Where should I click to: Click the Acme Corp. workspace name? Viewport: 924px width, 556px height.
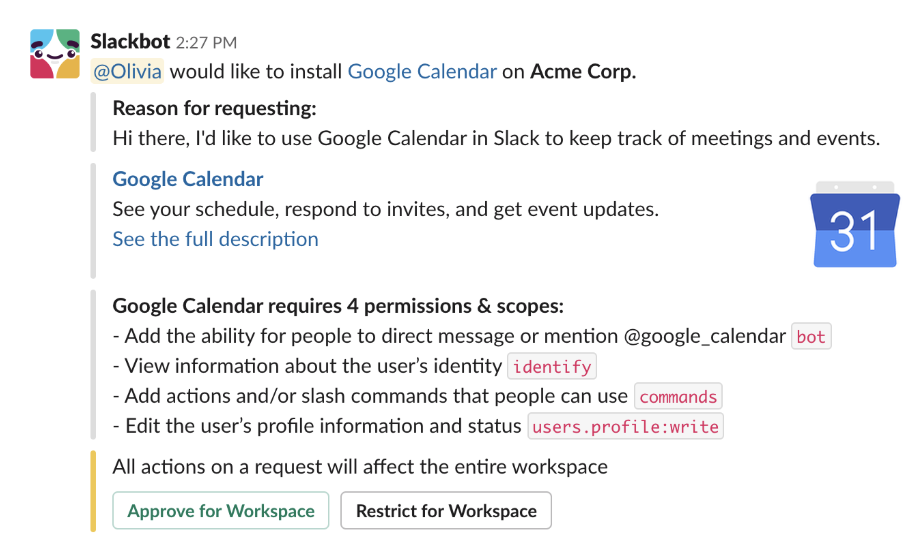[x=583, y=71]
